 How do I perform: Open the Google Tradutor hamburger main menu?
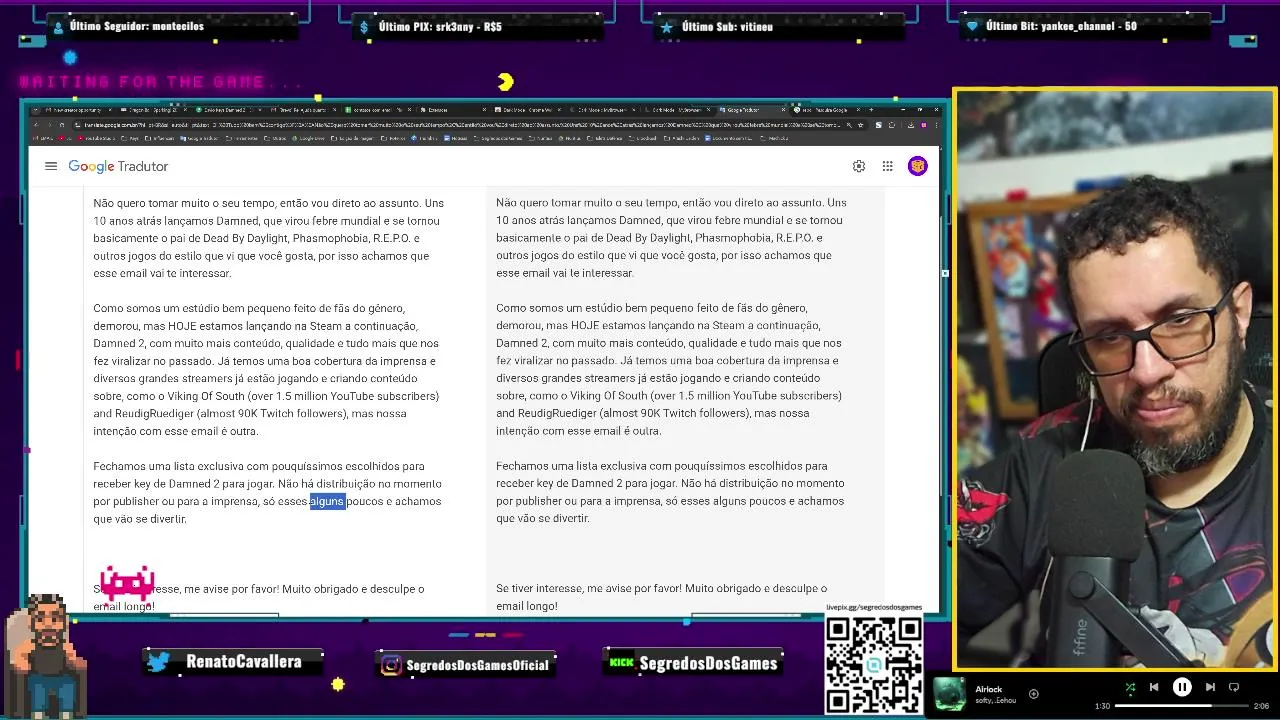coord(51,166)
